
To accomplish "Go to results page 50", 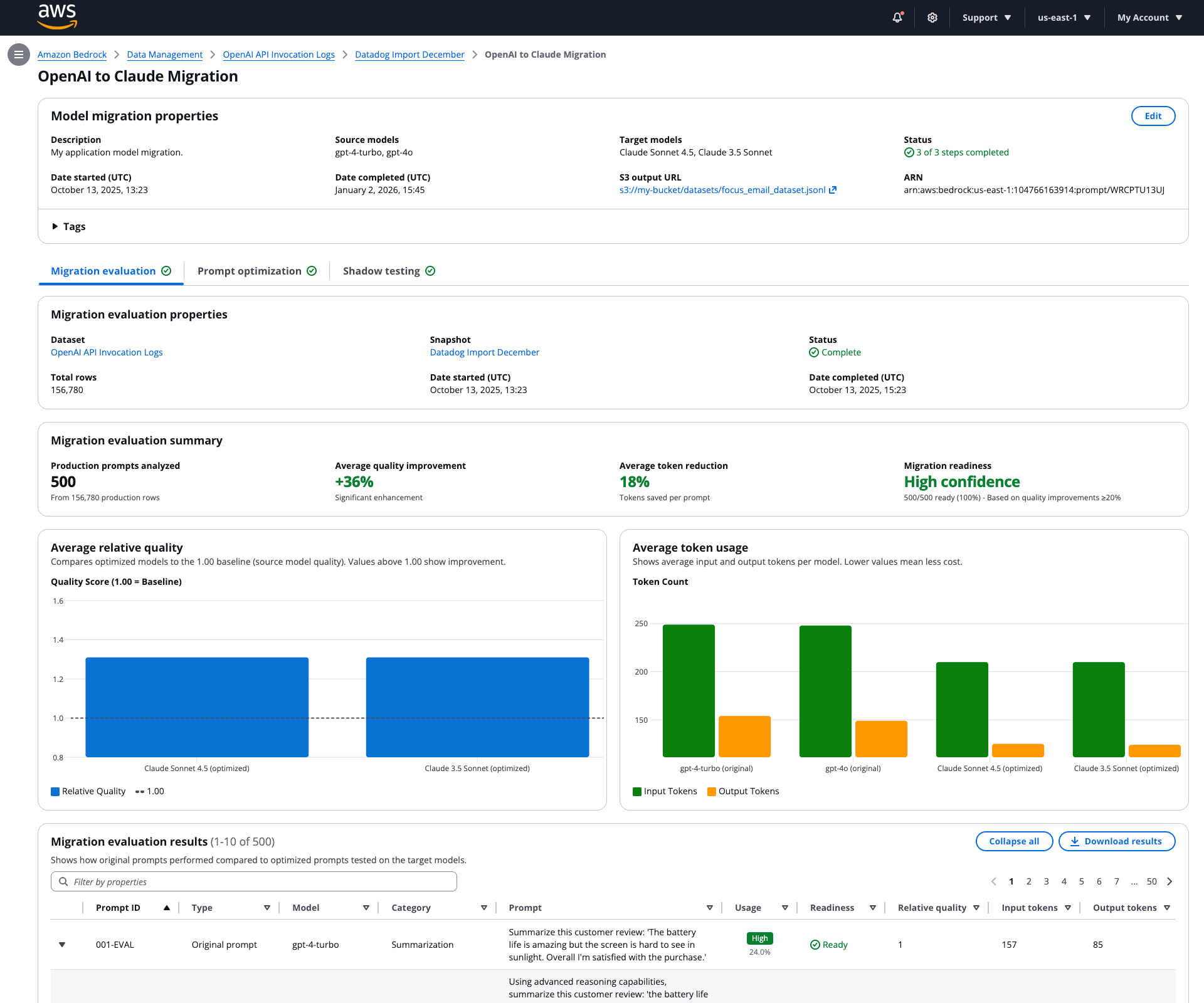I will click(1152, 881).
